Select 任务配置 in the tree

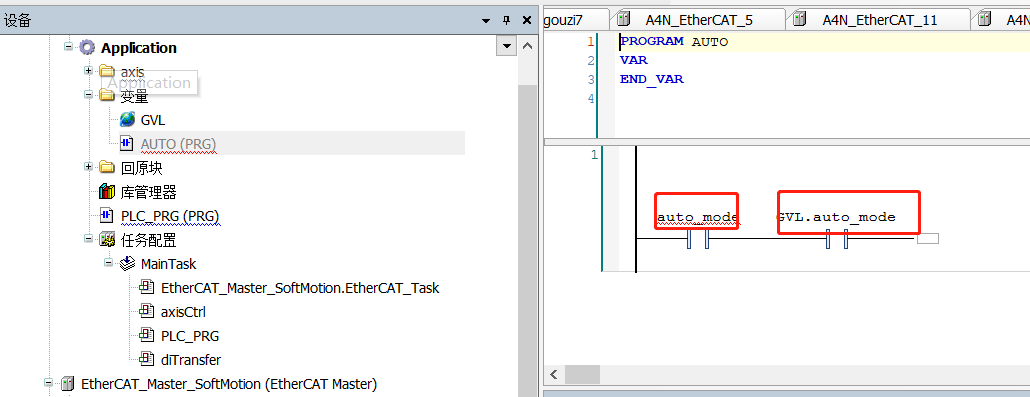point(148,240)
